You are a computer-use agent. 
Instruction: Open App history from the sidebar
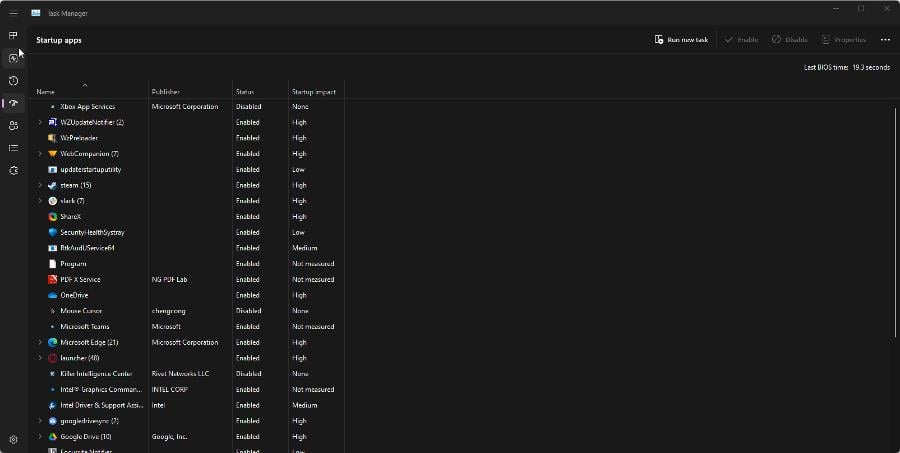pos(13,80)
